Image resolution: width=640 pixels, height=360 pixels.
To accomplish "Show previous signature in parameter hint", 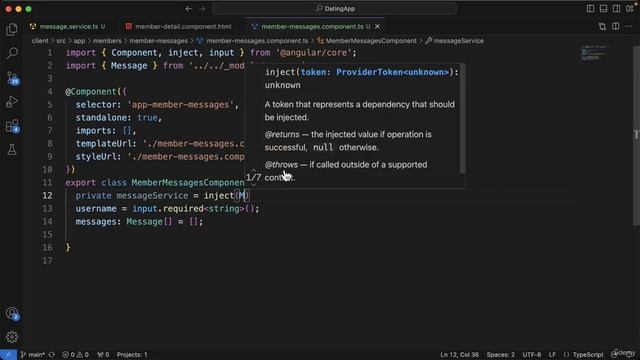I will pyautogui.click(x=253, y=170).
